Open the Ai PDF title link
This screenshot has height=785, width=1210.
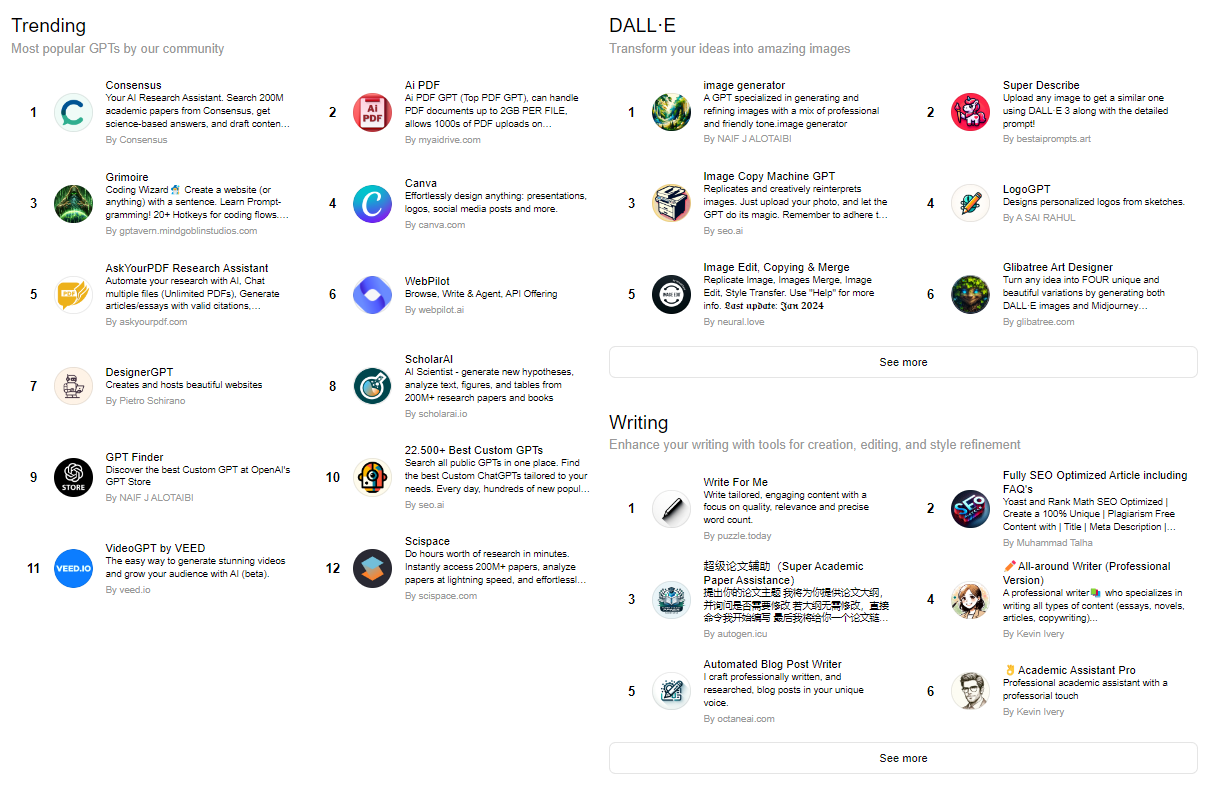(422, 86)
